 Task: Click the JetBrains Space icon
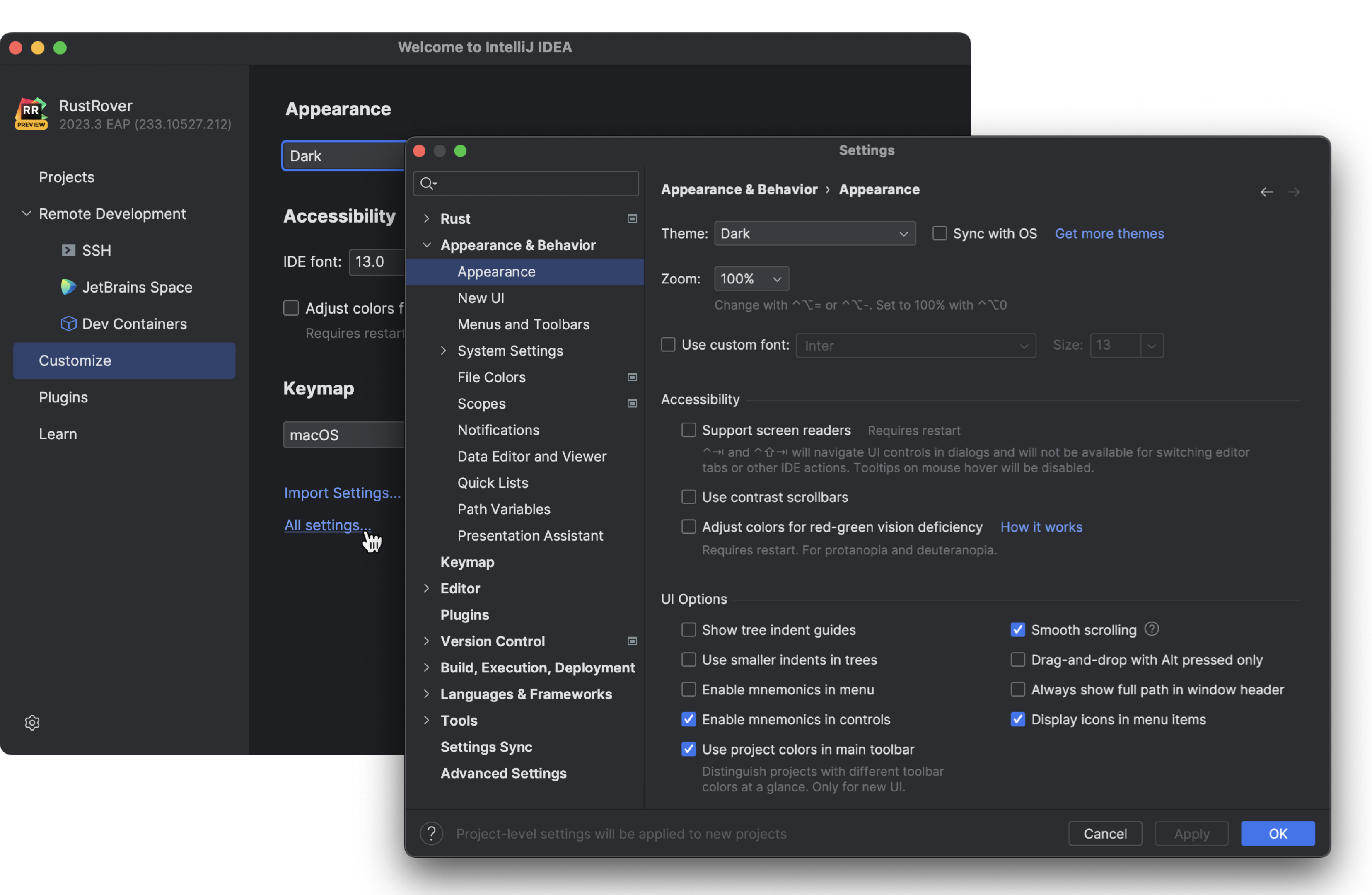[x=69, y=287]
